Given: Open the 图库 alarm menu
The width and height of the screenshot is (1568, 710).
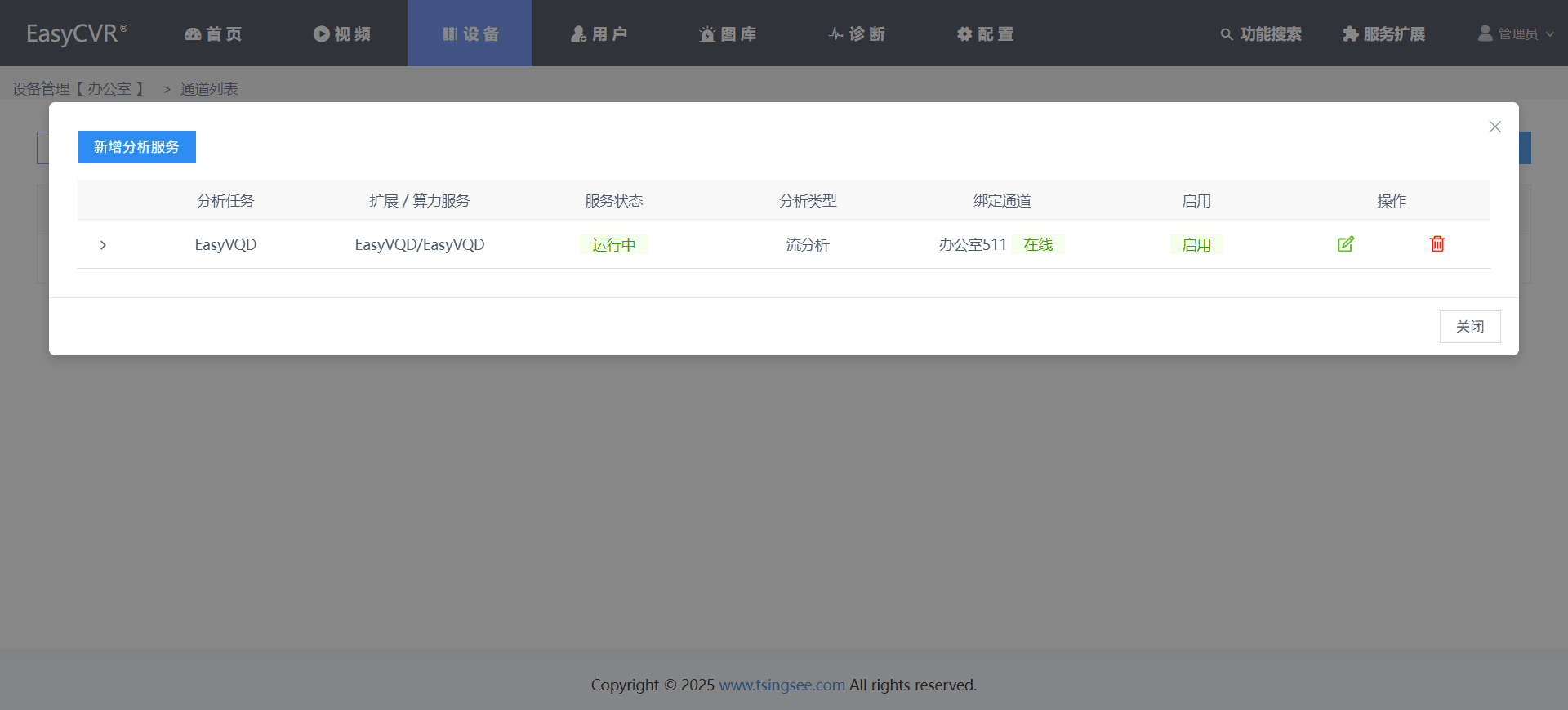Looking at the screenshot, I should 728,33.
